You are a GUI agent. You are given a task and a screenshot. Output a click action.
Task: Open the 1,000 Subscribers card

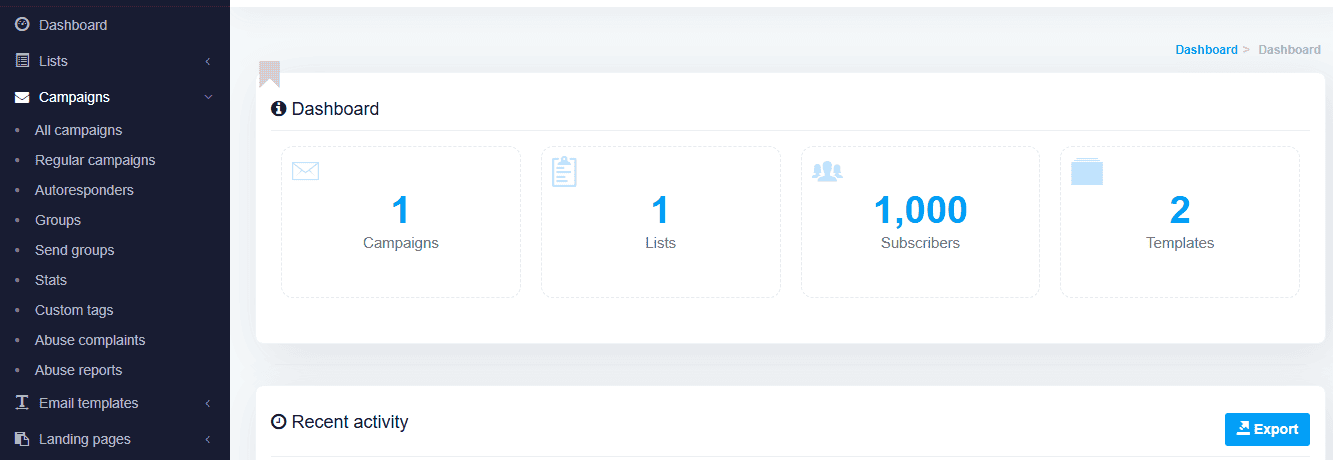(x=920, y=222)
